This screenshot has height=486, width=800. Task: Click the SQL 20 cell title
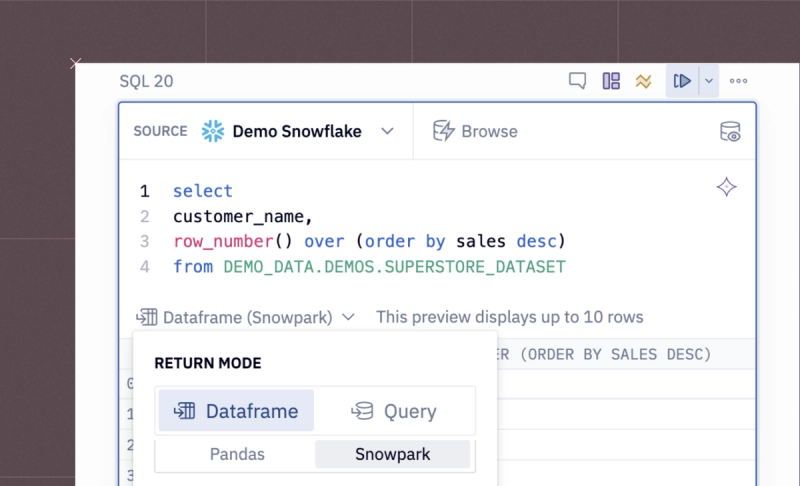(x=146, y=81)
